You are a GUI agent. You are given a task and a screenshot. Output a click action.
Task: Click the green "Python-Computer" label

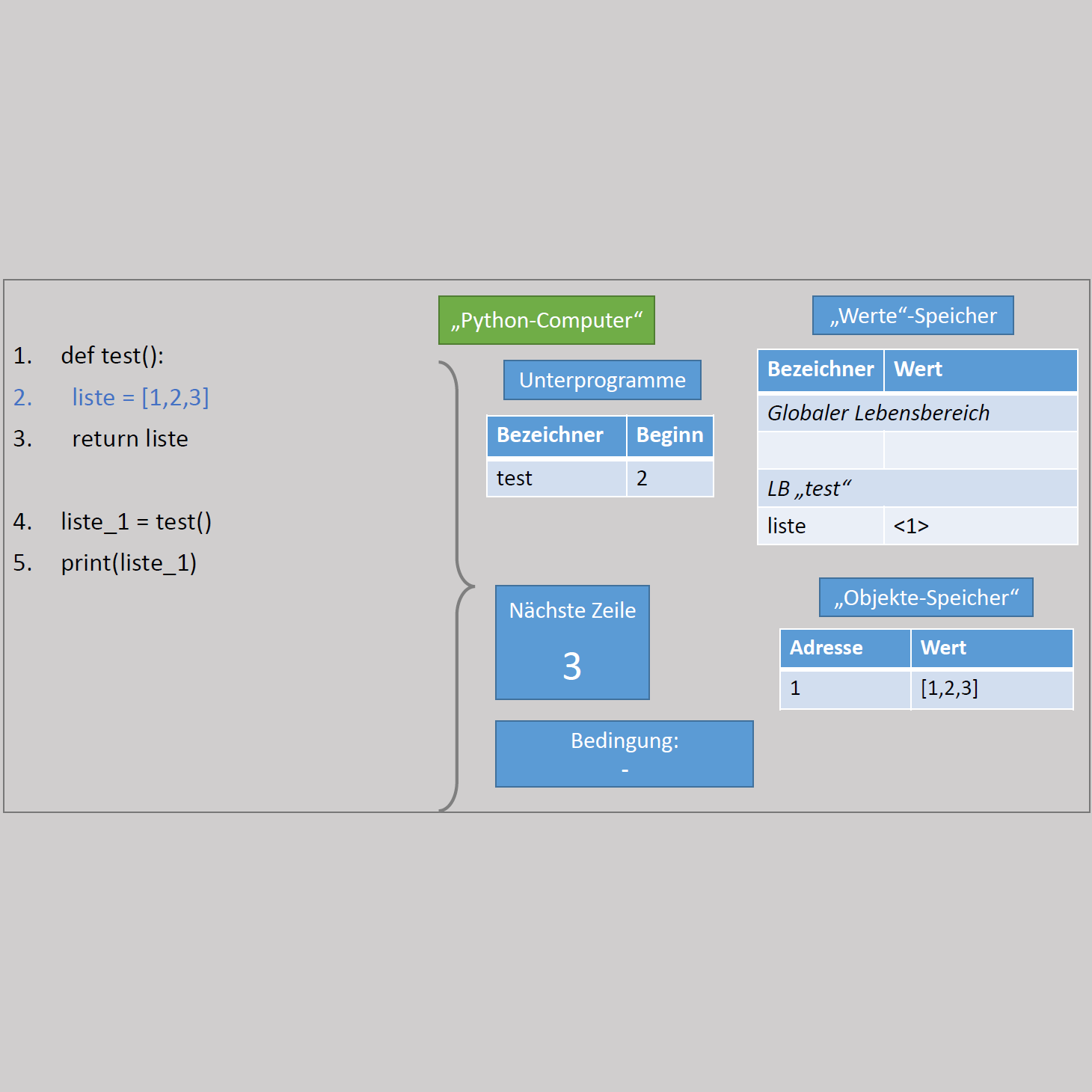[x=546, y=320]
